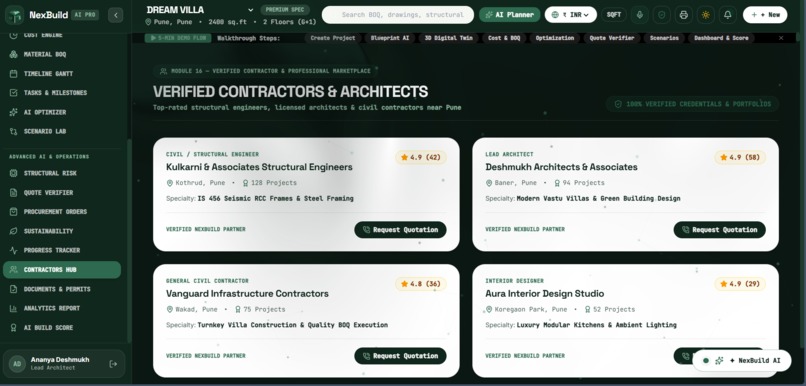This screenshot has height=386, width=806.
Task: Open Kulkarni & Associates Structural Engineers title
Action: [x=259, y=167]
